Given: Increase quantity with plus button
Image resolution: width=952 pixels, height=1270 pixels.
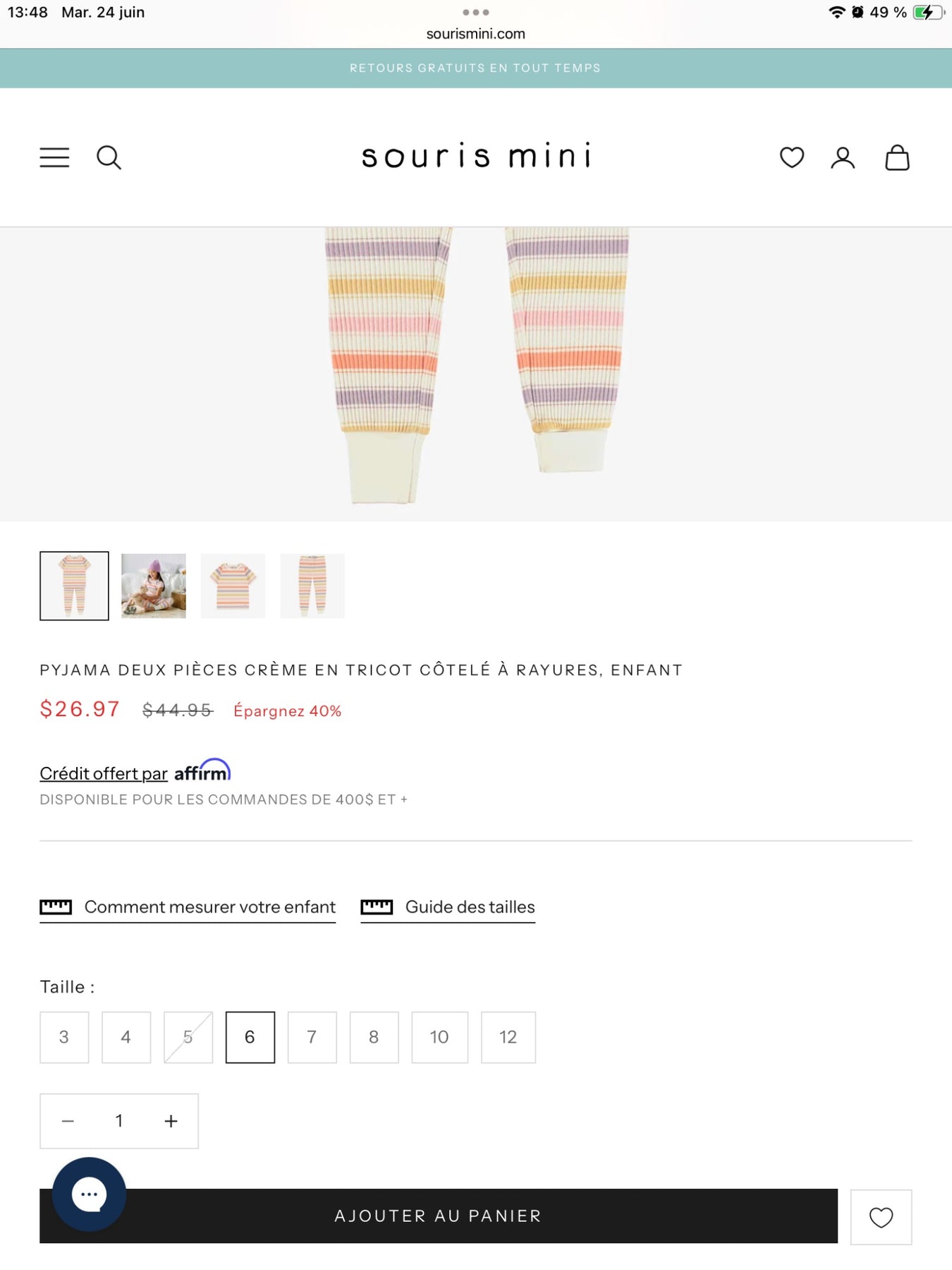Looking at the screenshot, I should (x=171, y=1121).
